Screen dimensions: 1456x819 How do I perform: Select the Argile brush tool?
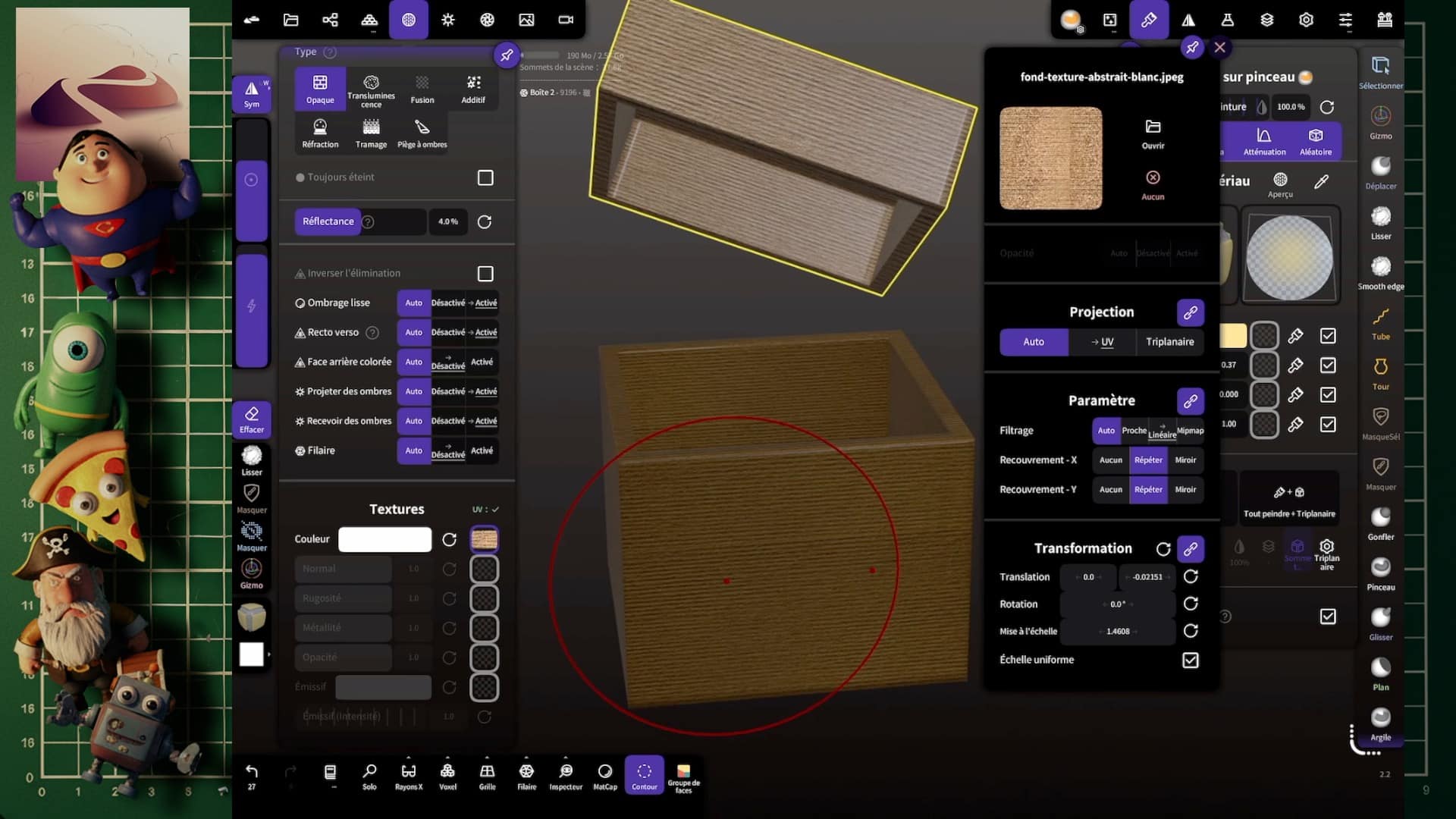(1380, 723)
